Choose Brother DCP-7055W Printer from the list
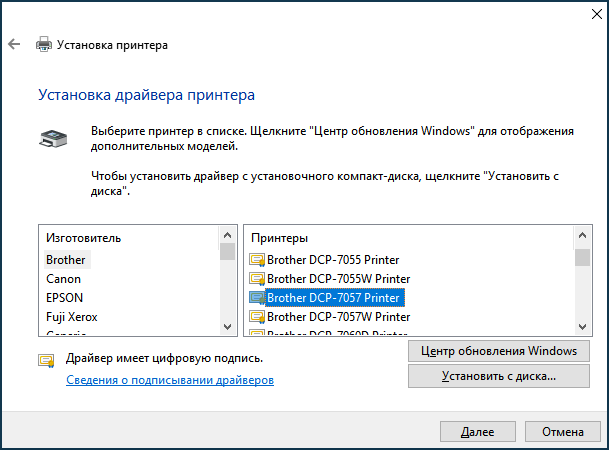 tap(338, 279)
